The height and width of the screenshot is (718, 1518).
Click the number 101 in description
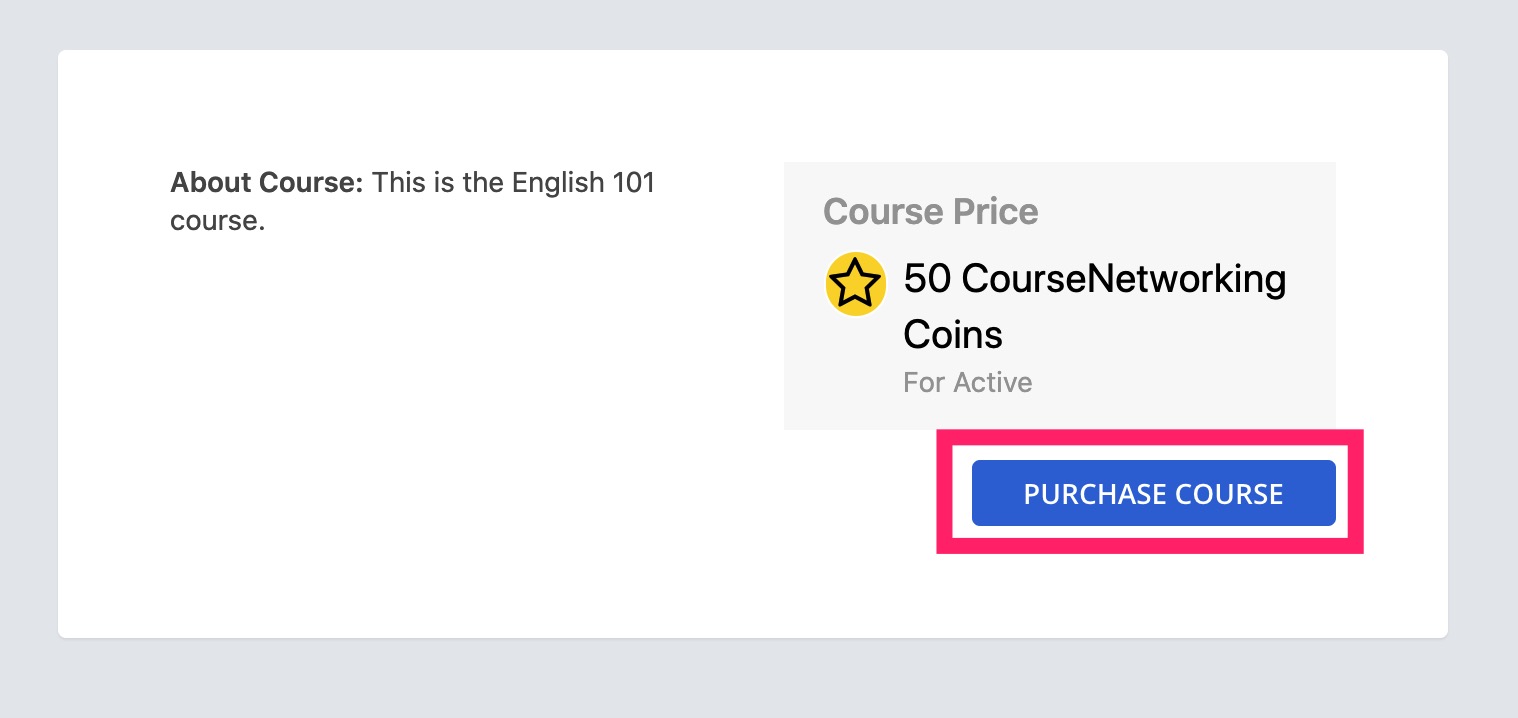point(634,183)
